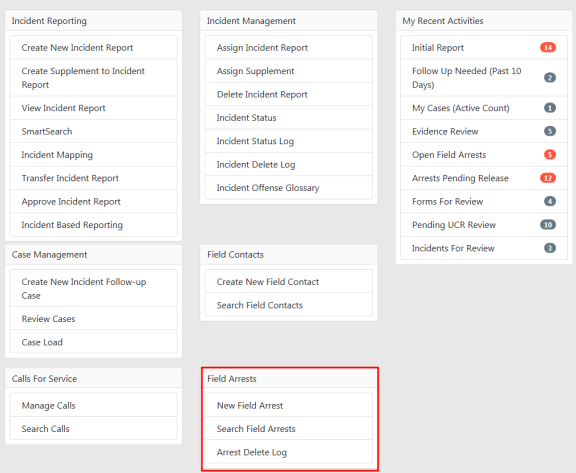Click the My Cases active count badge

550,108
